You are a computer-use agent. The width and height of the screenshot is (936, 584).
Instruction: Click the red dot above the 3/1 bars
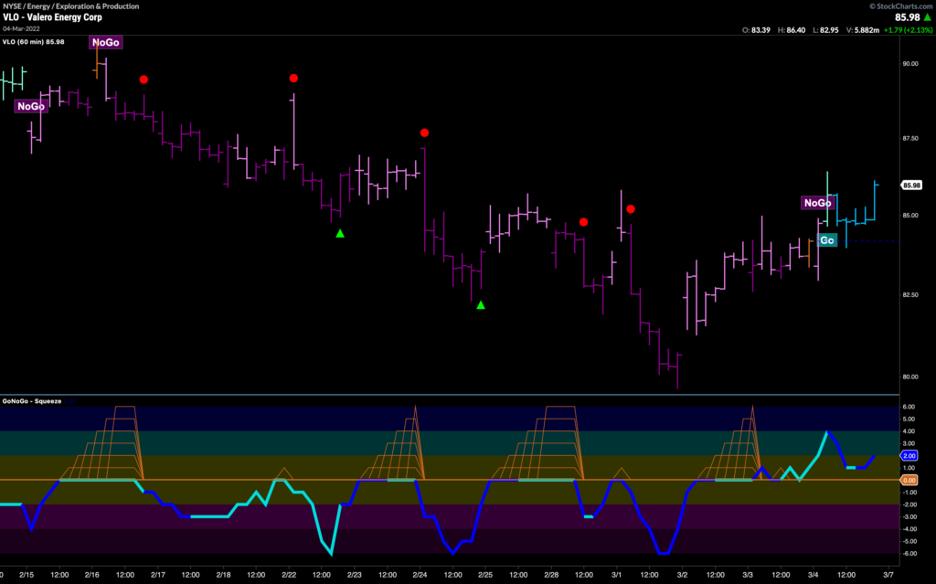tap(631, 209)
